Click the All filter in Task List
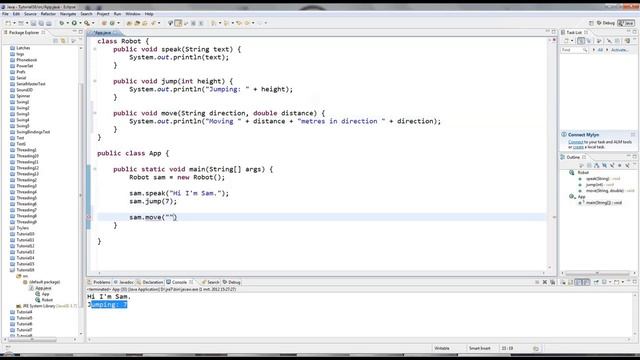Viewport: 640px width, 360px height. coord(600,50)
